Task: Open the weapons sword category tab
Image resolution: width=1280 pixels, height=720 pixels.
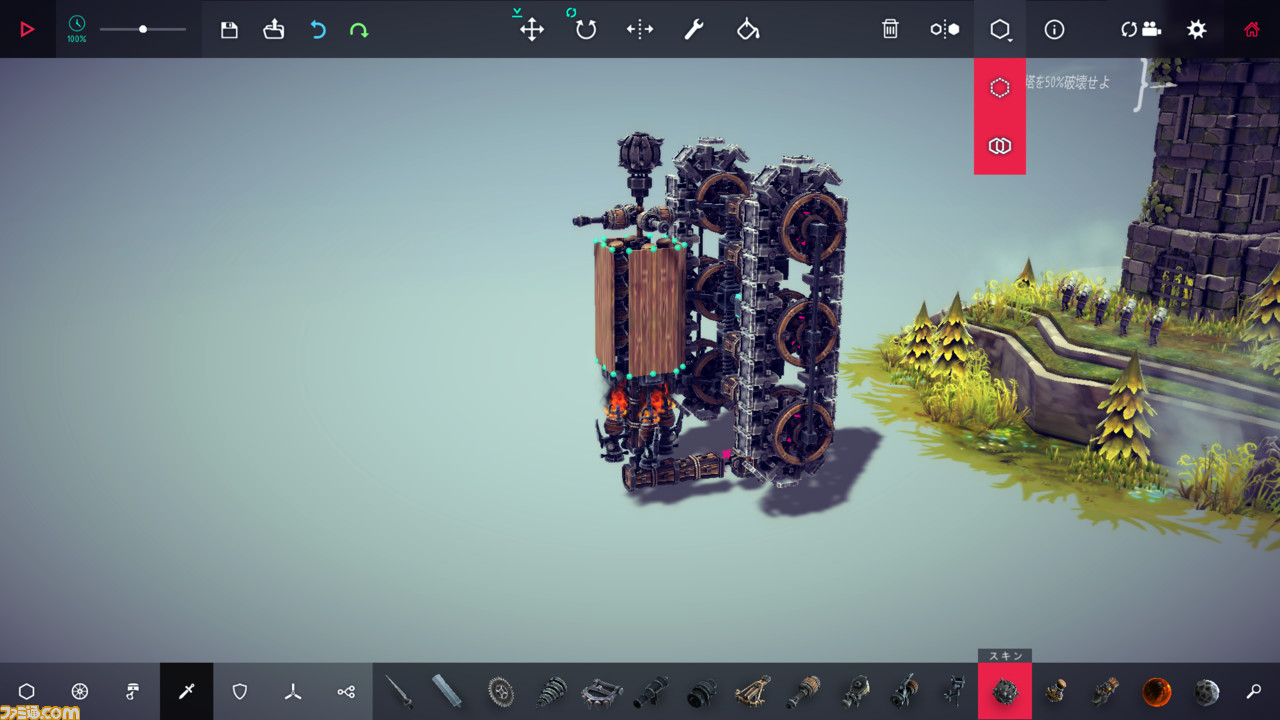Action: click(x=186, y=691)
